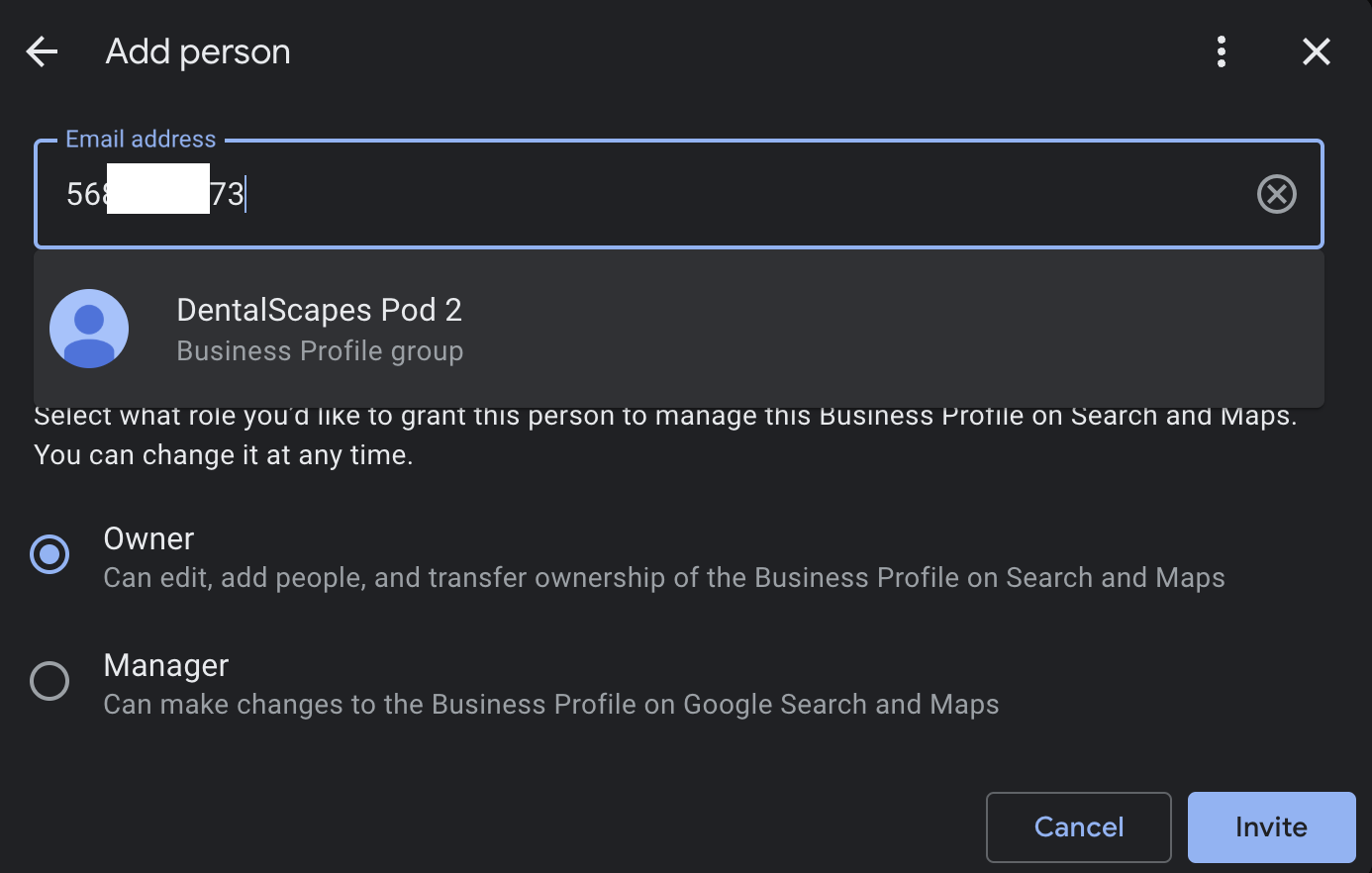Close the Add person dialog

click(1316, 51)
